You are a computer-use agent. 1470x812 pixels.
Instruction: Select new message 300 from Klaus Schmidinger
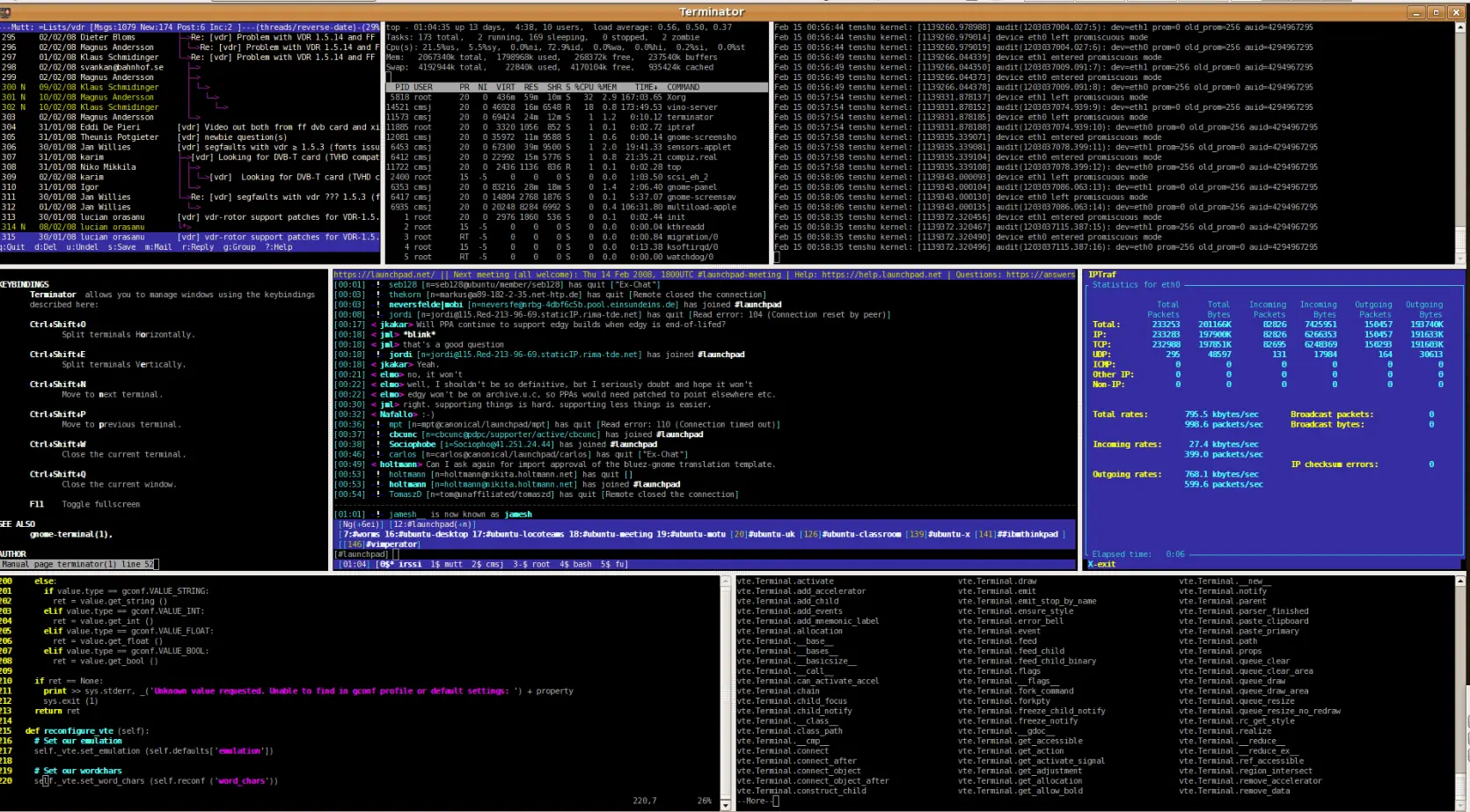(190, 87)
